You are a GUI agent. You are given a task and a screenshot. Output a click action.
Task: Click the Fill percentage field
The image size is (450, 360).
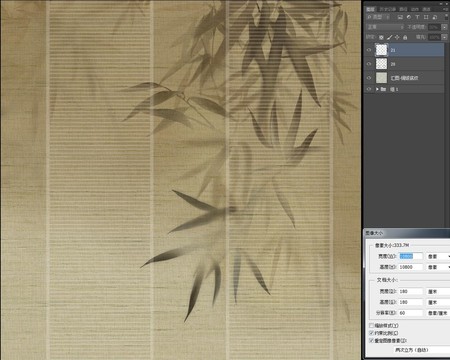pyautogui.click(x=434, y=37)
